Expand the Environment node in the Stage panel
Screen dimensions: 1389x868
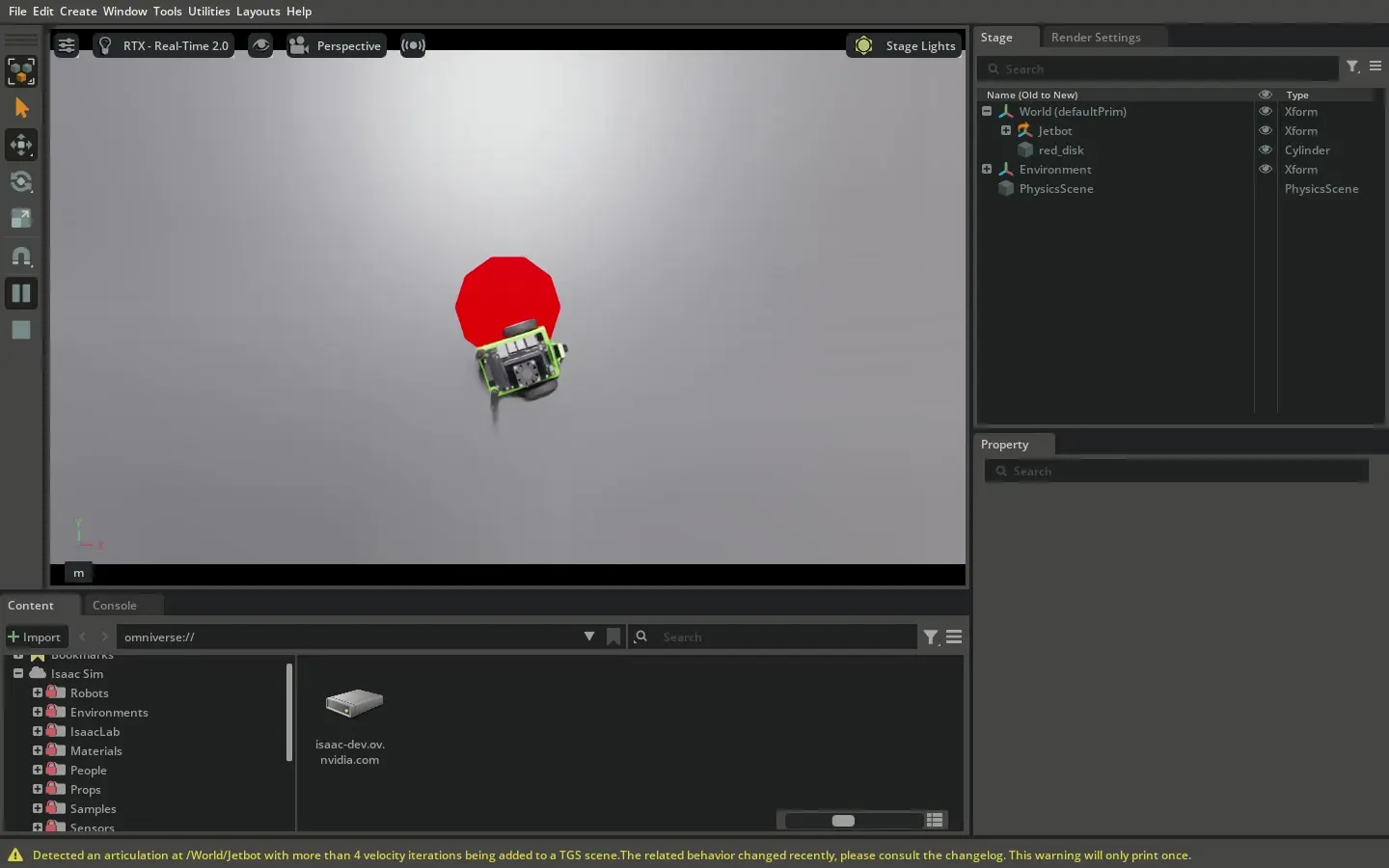[x=986, y=169]
